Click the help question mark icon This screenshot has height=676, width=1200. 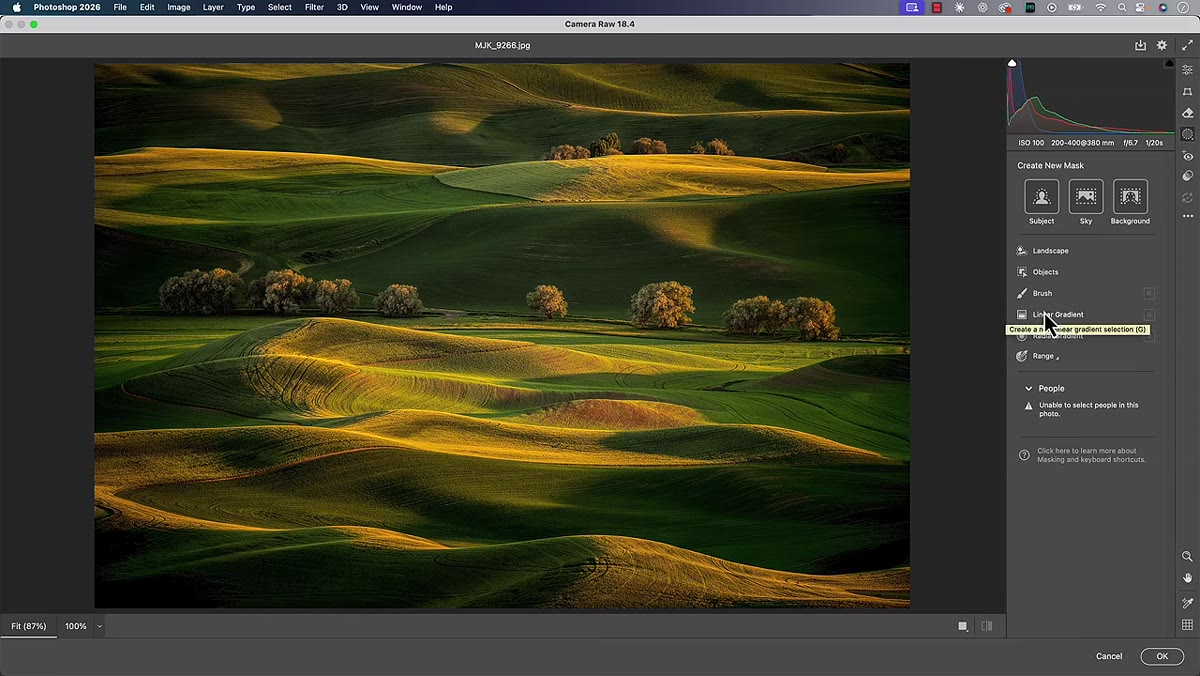click(1024, 455)
